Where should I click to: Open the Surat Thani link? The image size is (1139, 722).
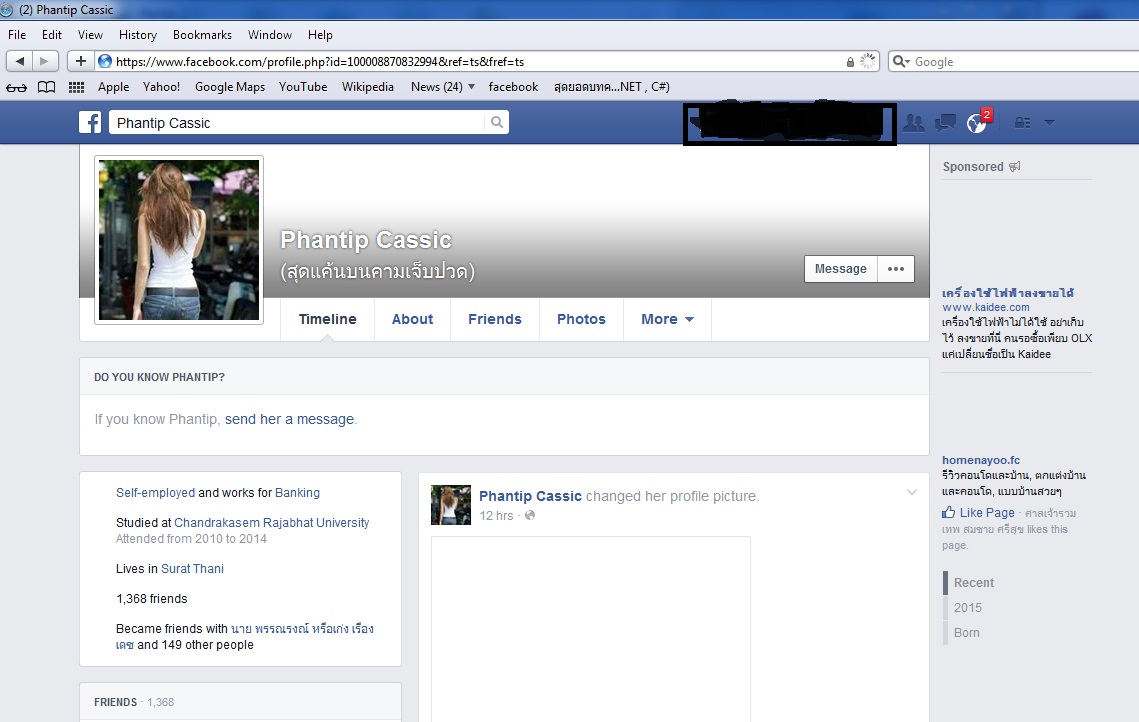pyautogui.click(x=192, y=569)
